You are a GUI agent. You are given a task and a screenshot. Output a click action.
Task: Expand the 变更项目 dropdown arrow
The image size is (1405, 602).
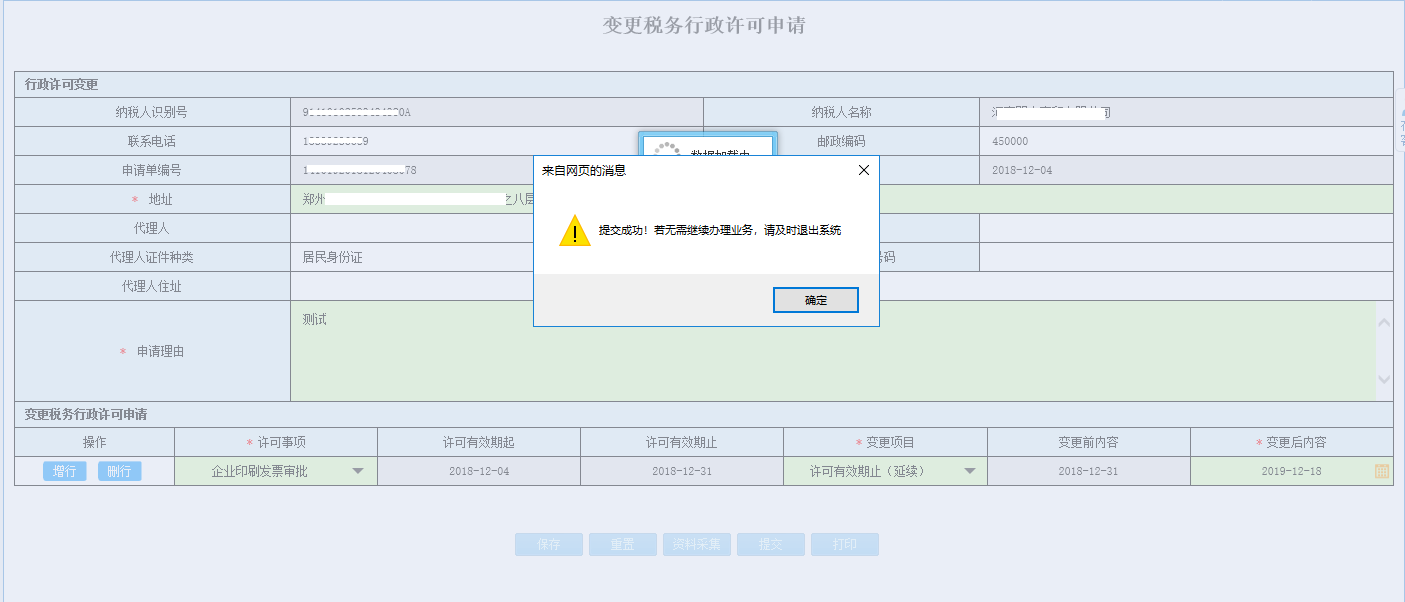pos(968,471)
